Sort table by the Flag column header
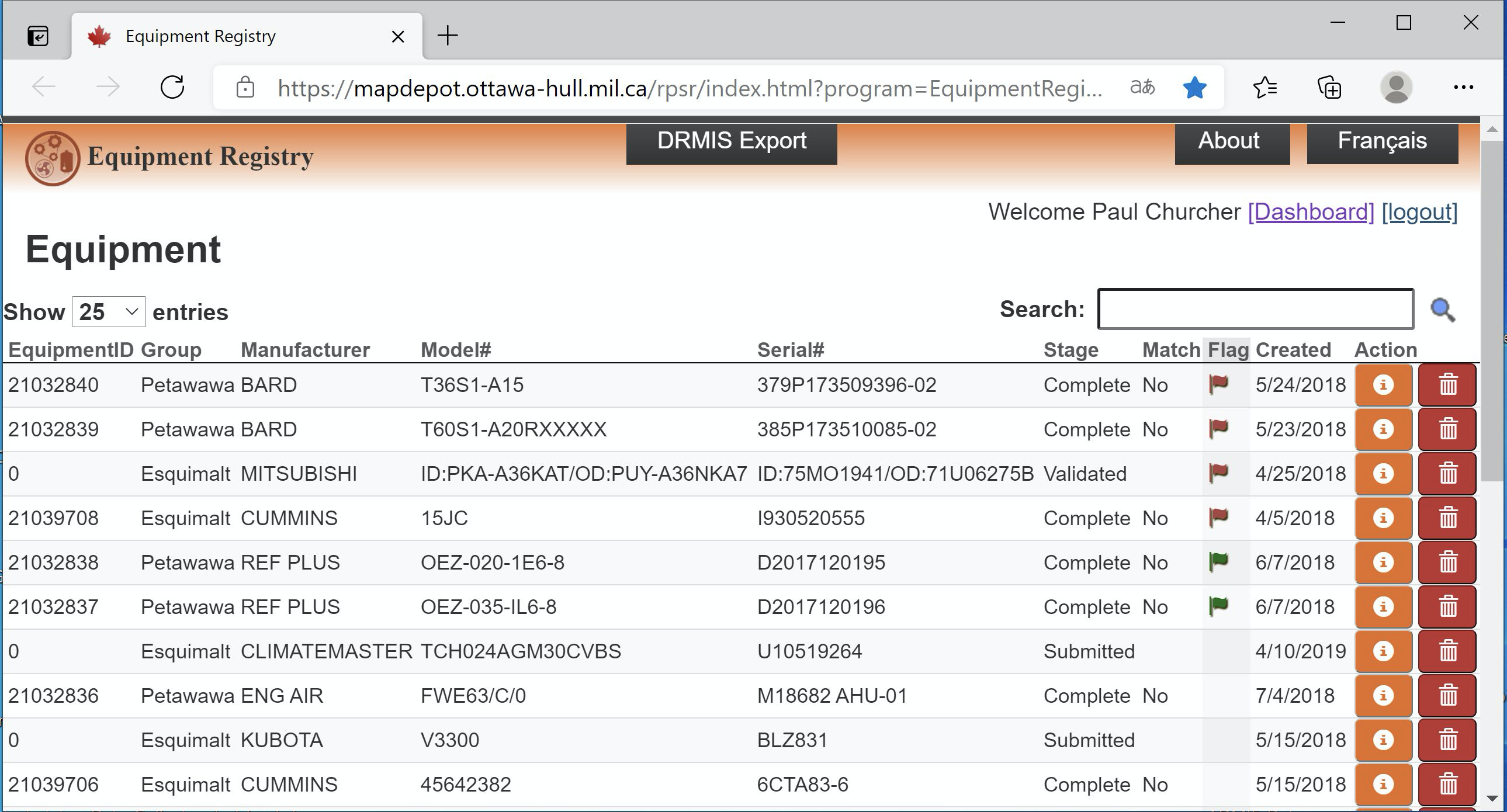1507x812 pixels. (x=1227, y=350)
